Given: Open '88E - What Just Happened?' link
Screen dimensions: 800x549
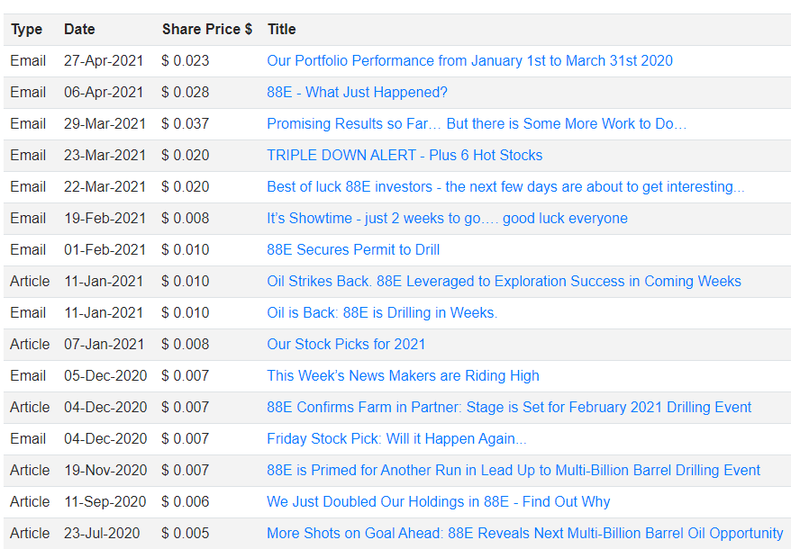Looking at the screenshot, I should point(357,92).
